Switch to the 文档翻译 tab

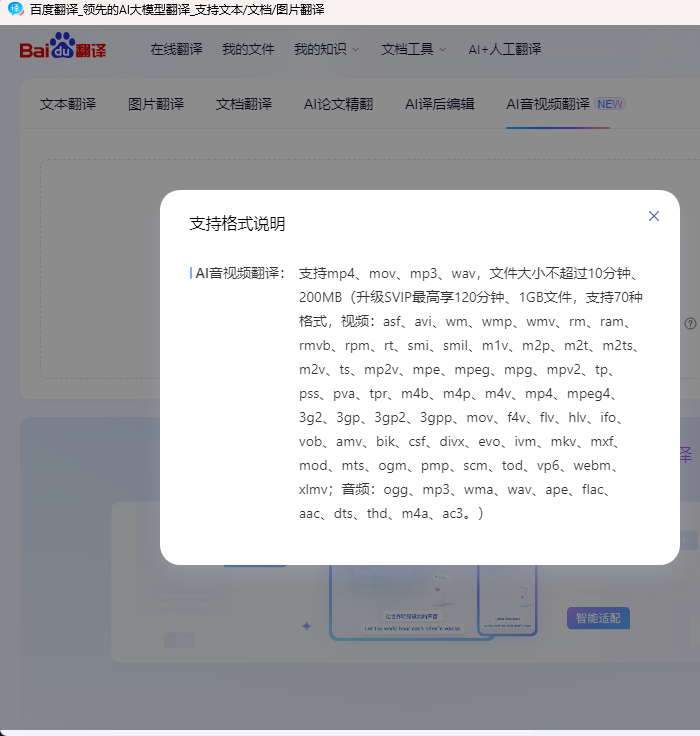pos(244,104)
